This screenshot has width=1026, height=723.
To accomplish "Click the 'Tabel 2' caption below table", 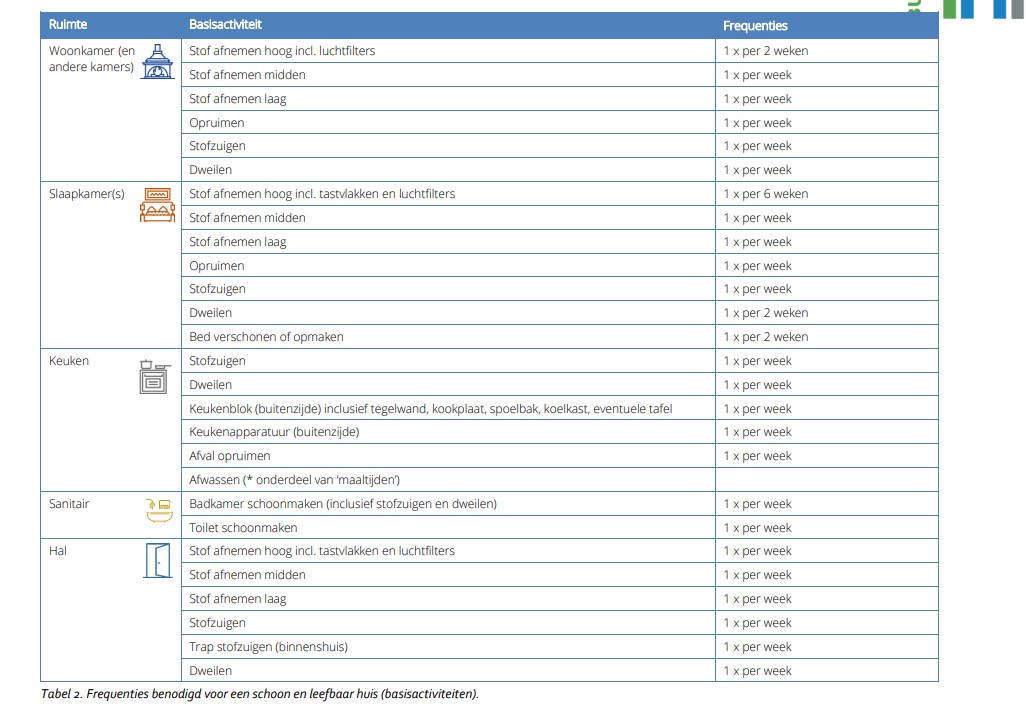I will click(x=259, y=694).
